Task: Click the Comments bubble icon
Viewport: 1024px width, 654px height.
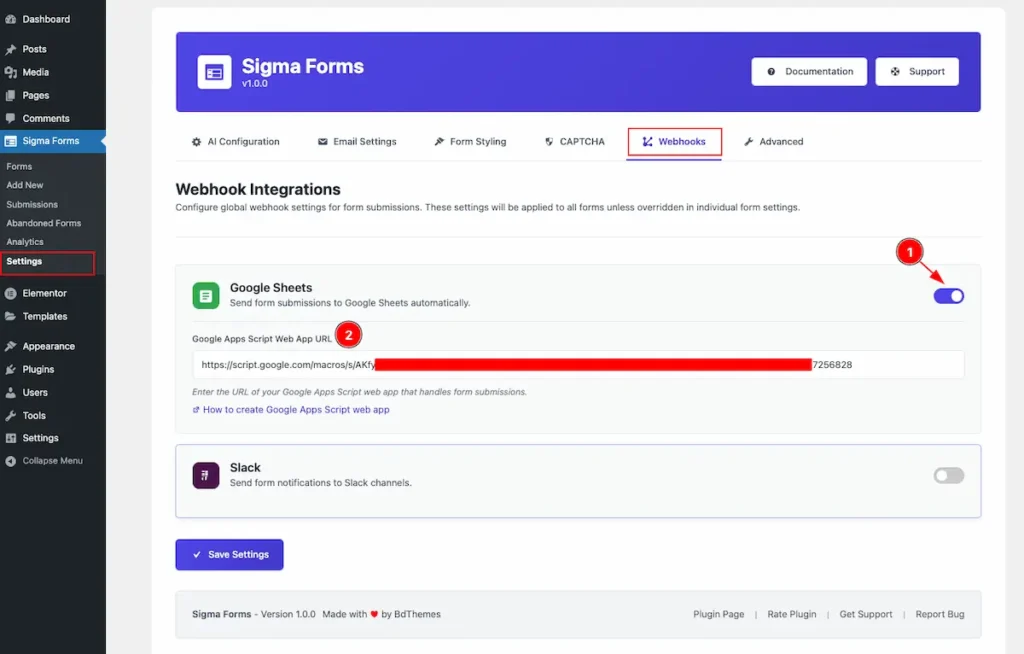Action: pos(10,118)
